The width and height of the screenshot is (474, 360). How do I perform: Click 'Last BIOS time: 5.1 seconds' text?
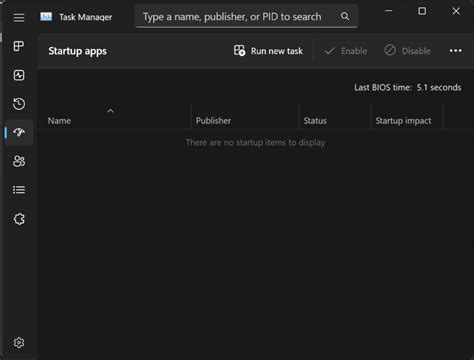pos(408,87)
